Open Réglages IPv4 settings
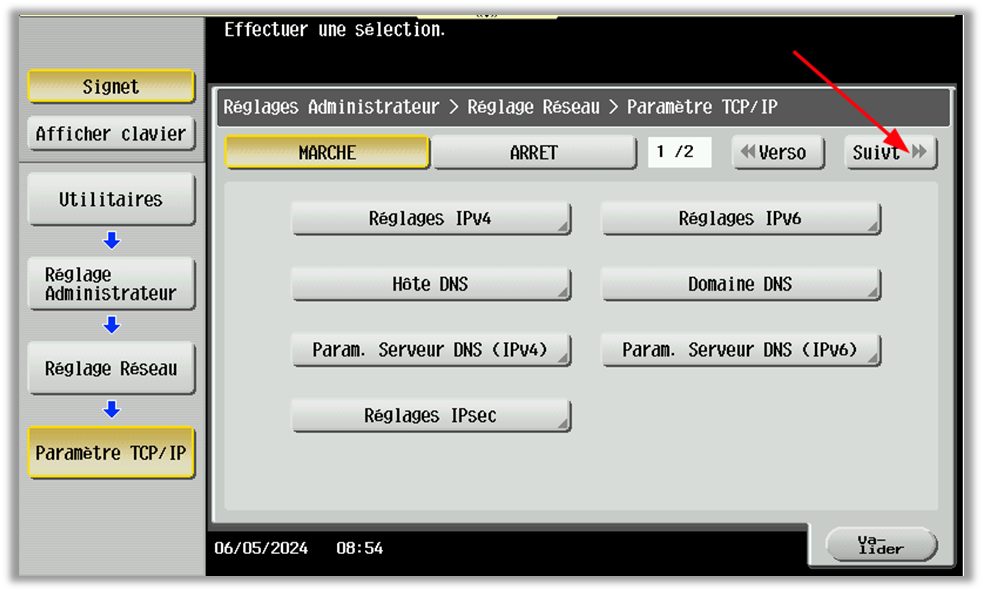This screenshot has width=983, height=591. coord(431,219)
